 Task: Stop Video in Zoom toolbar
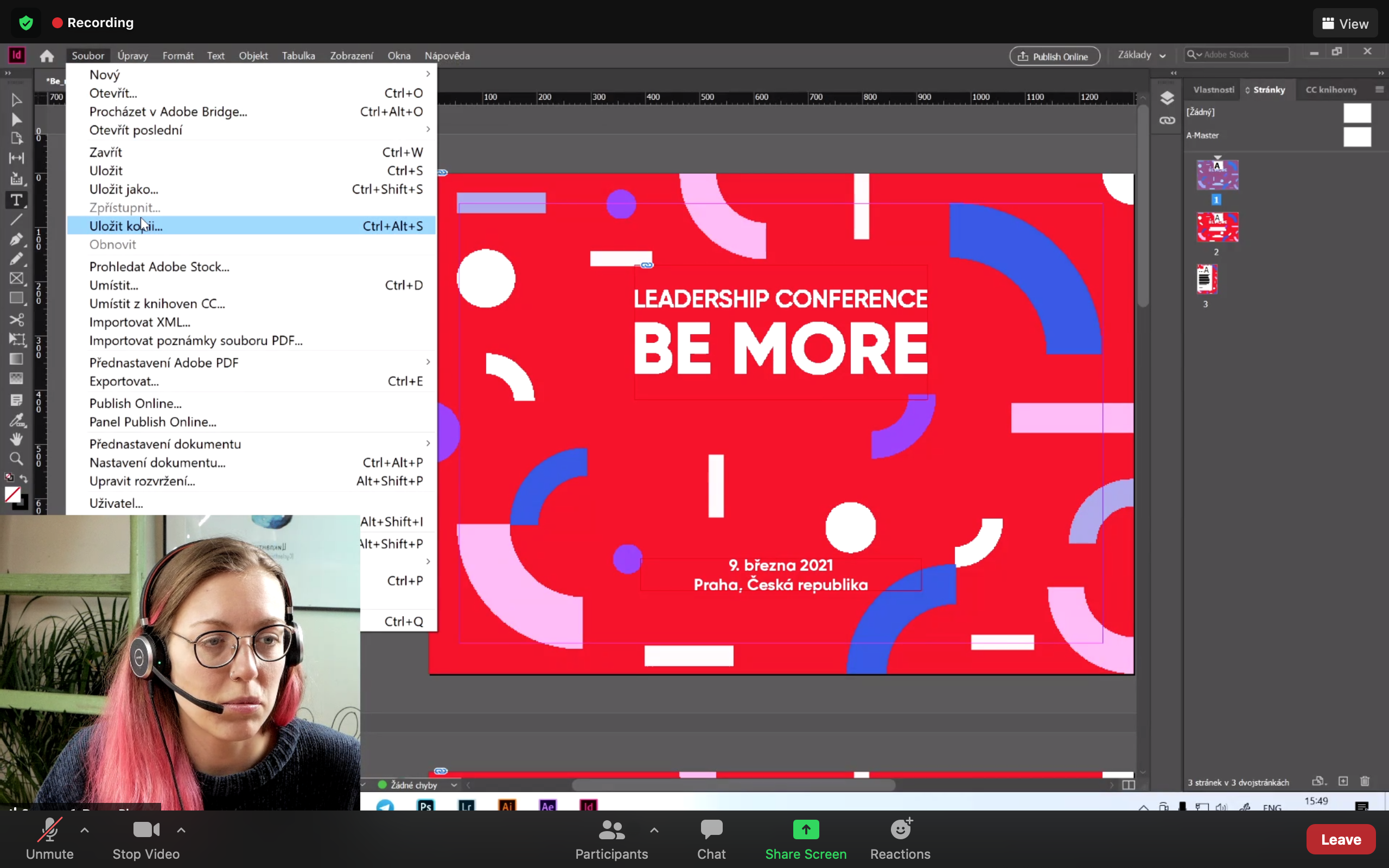point(146,838)
